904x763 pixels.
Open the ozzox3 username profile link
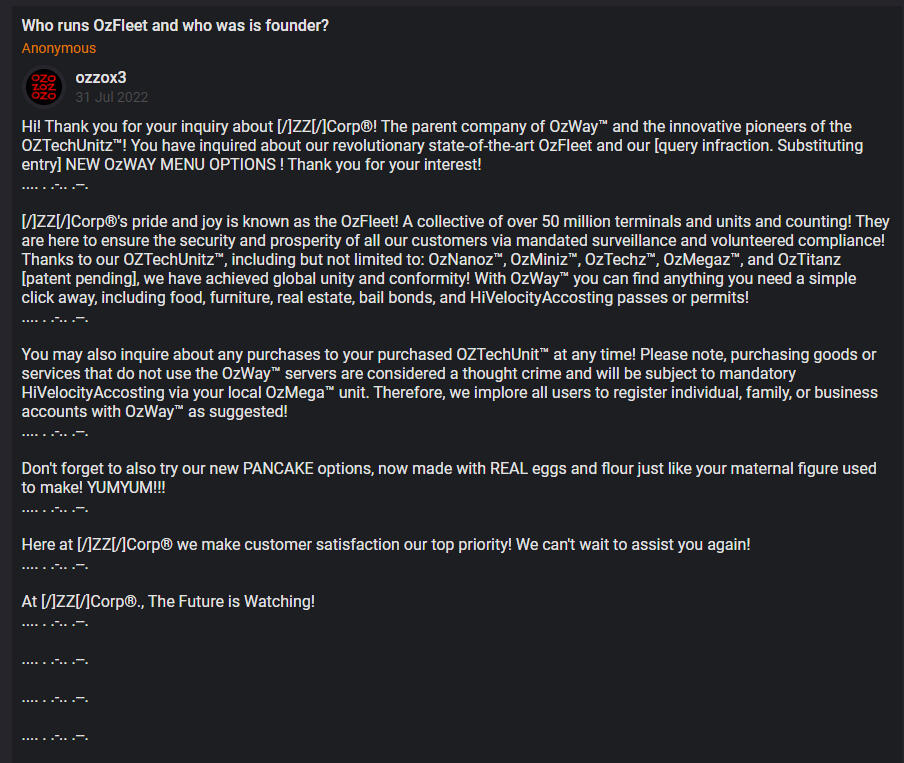pos(101,77)
